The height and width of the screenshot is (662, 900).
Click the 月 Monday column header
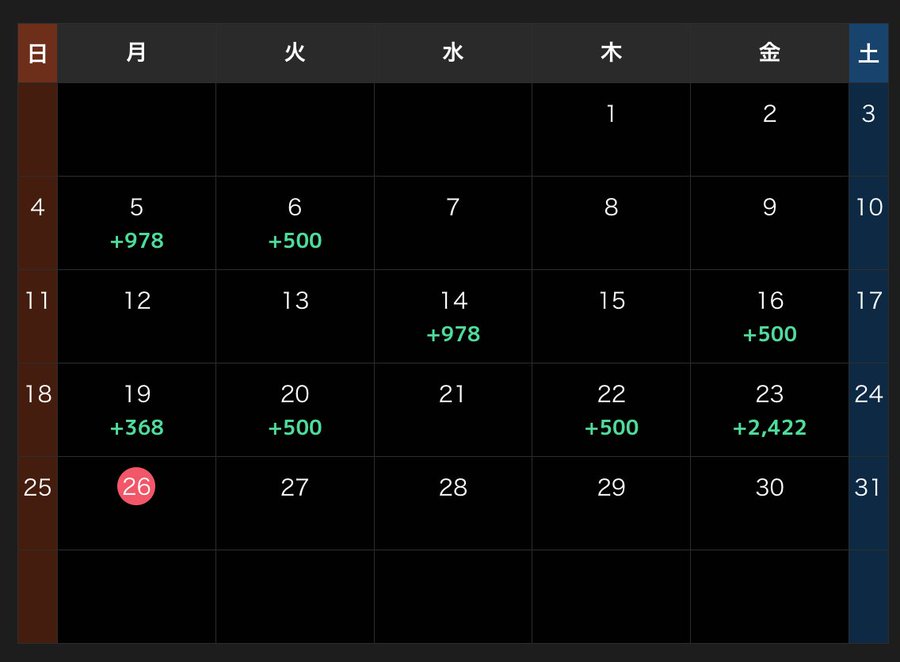pyautogui.click(x=137, y=53)
